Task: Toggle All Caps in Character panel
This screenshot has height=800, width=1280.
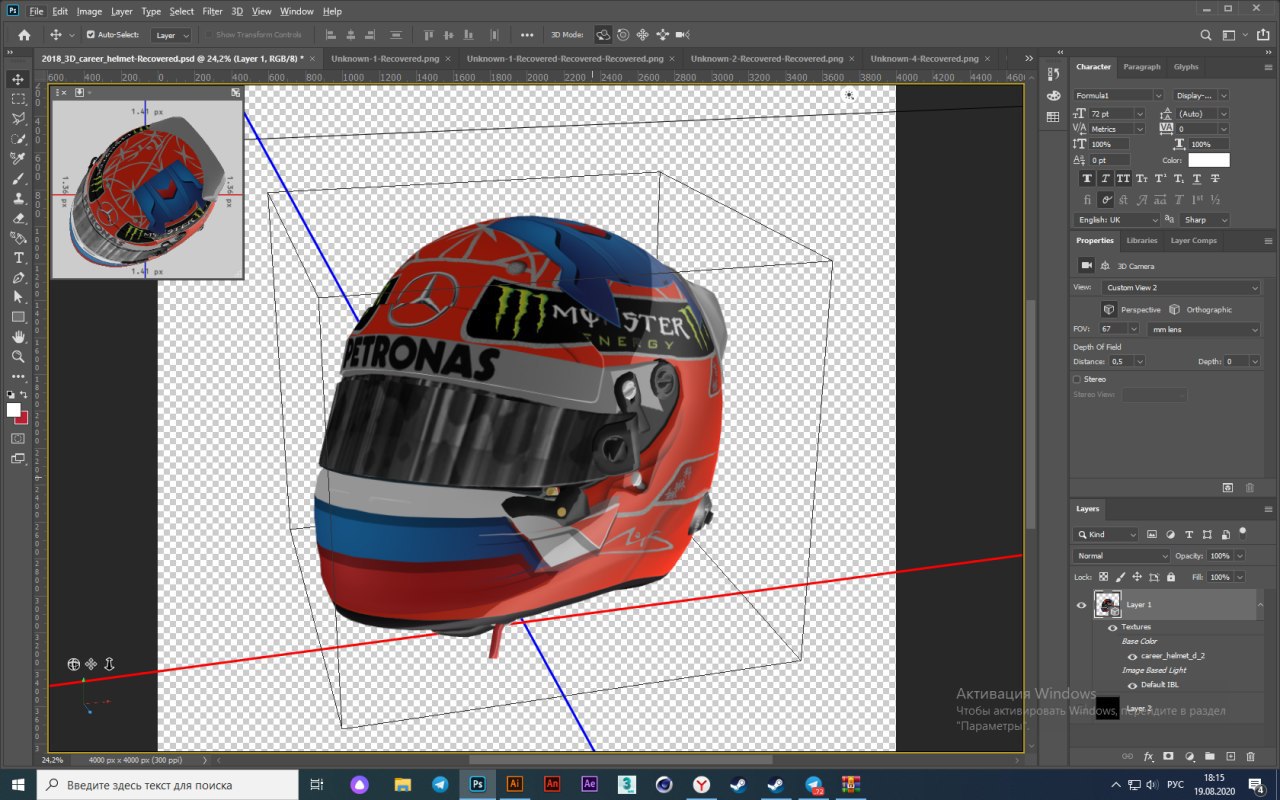Action: click(x=1124, y=178)
